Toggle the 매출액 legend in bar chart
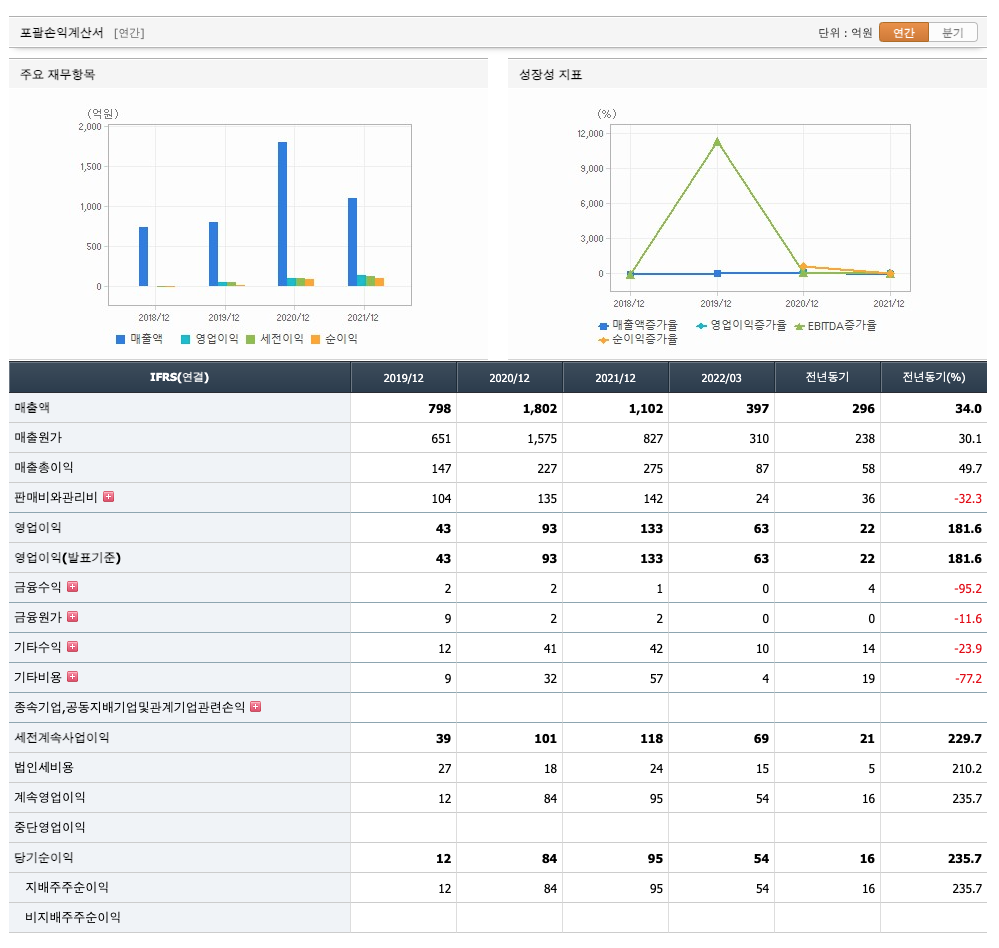Image resolution: width=999 pixels, height=948 pixels. click(140, 339)
